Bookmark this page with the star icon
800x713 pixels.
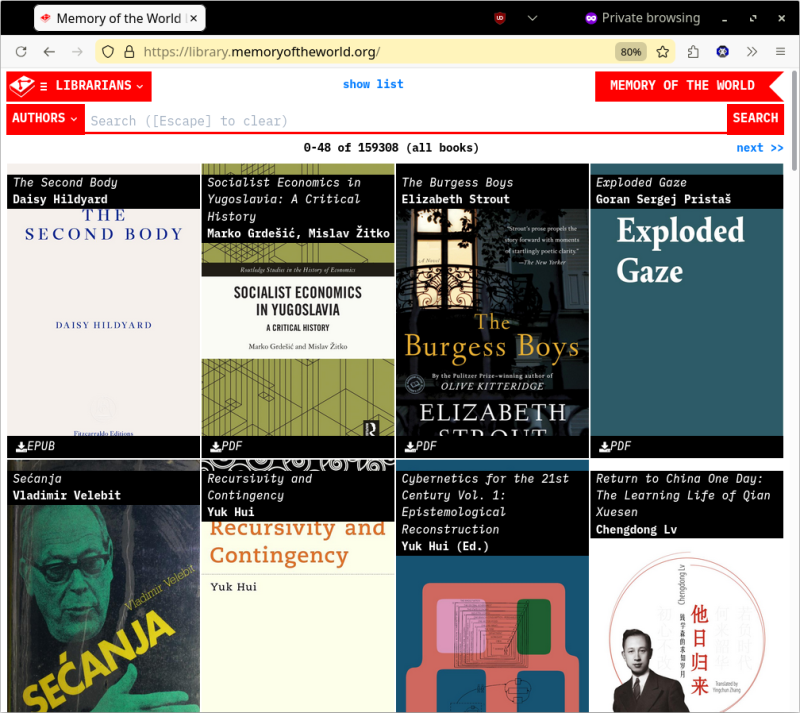point(662,52)
